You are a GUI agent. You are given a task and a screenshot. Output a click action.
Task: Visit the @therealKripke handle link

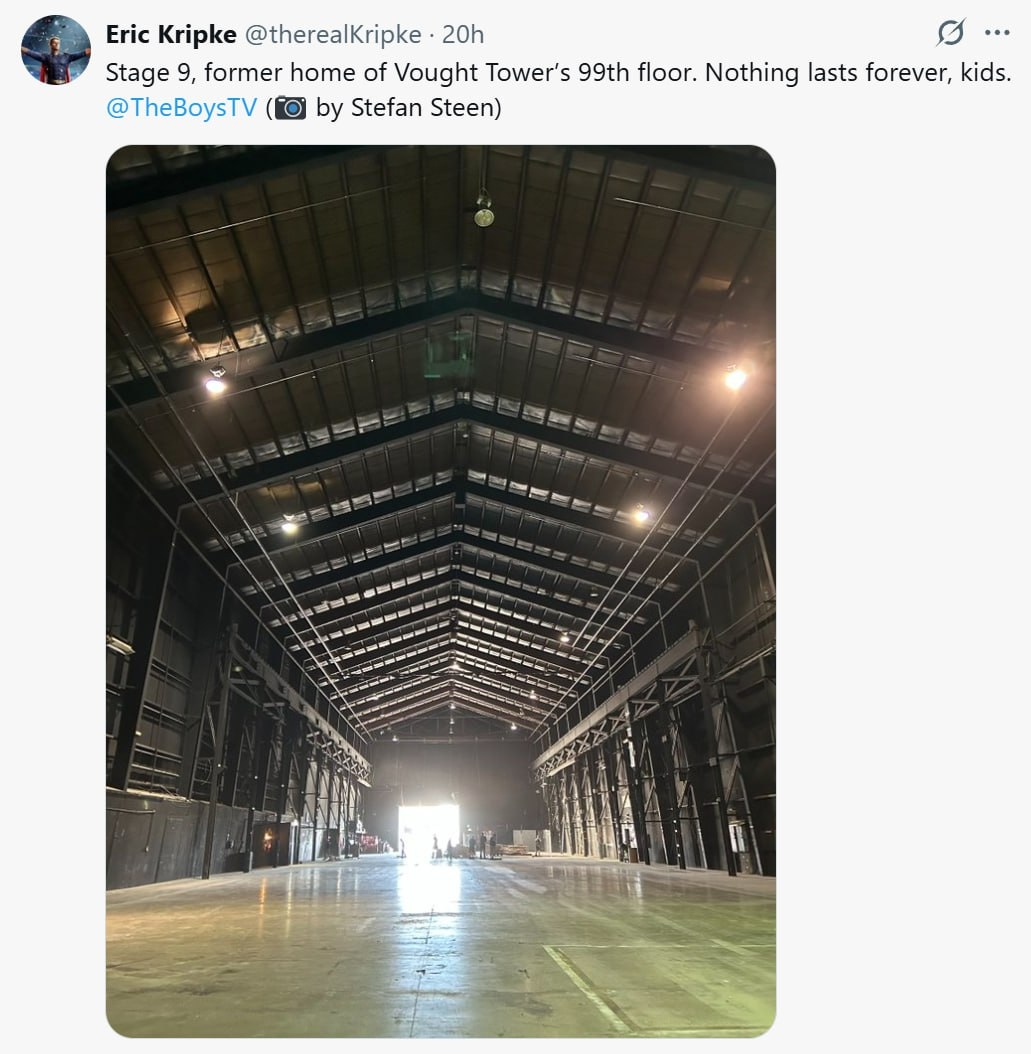tap(333, 34)
